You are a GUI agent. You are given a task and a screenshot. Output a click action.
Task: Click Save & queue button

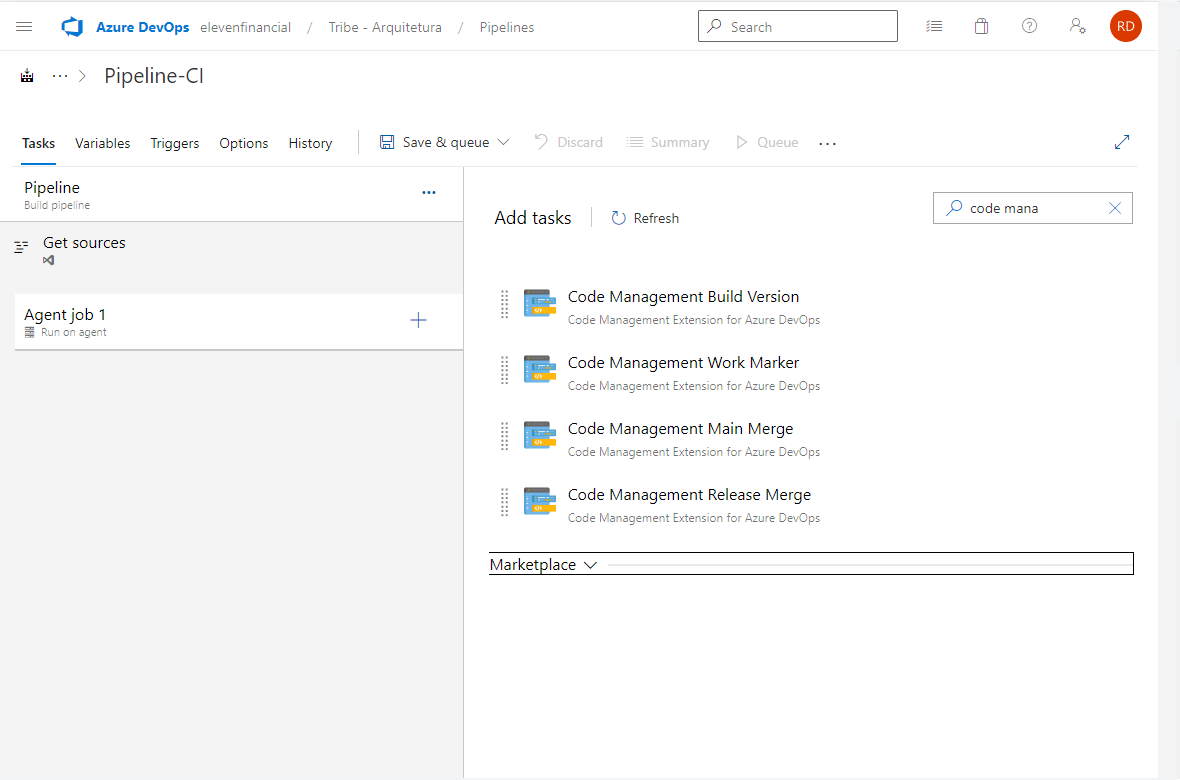[445, 142]
